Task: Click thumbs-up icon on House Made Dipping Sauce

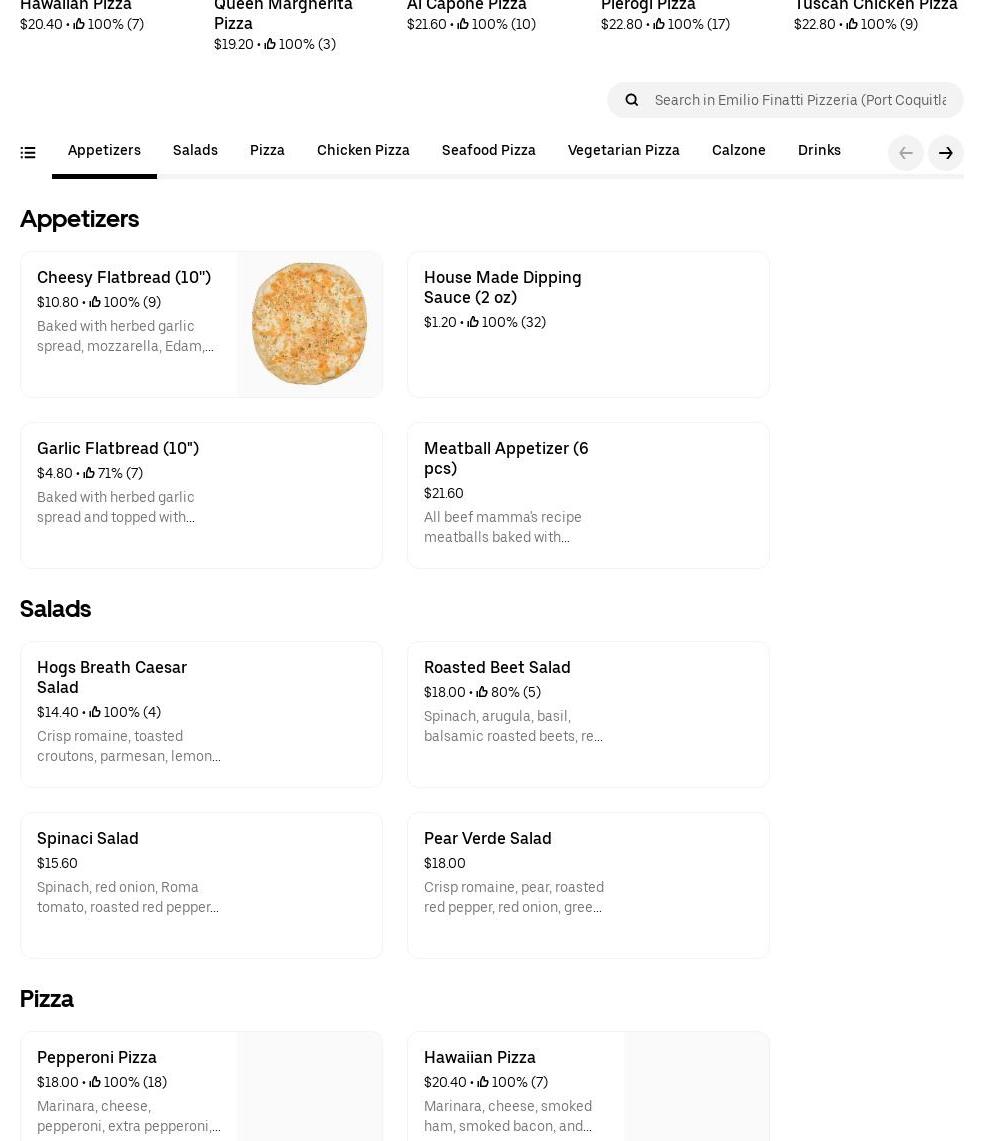Action: pos(473,322)
